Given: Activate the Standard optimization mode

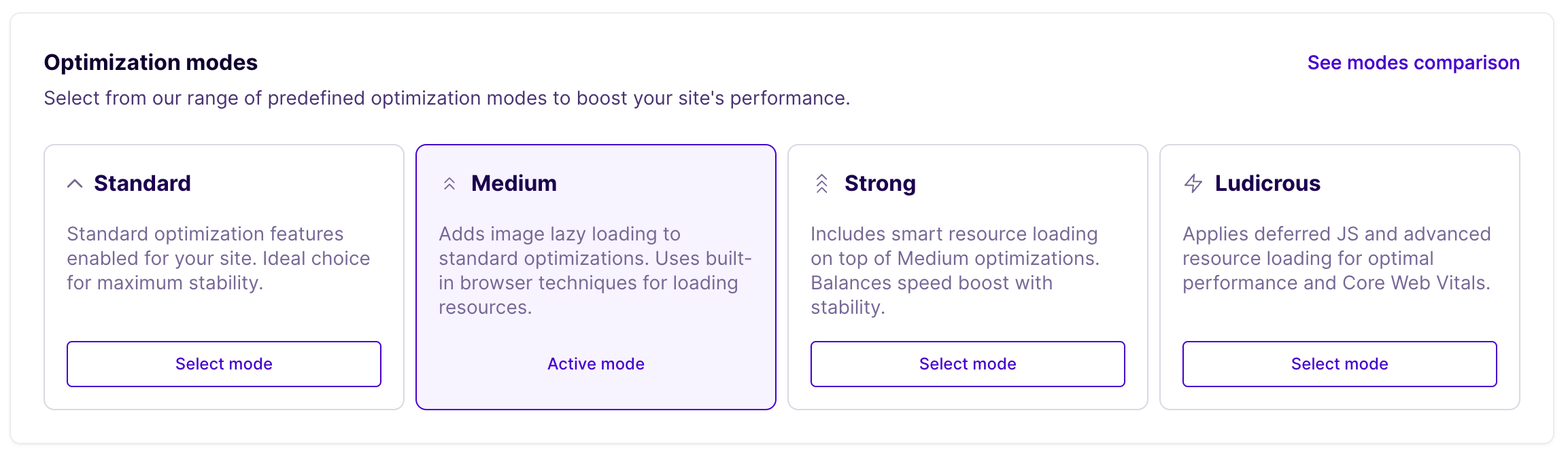Looking at the screenshot, I should tap(223, 363).
